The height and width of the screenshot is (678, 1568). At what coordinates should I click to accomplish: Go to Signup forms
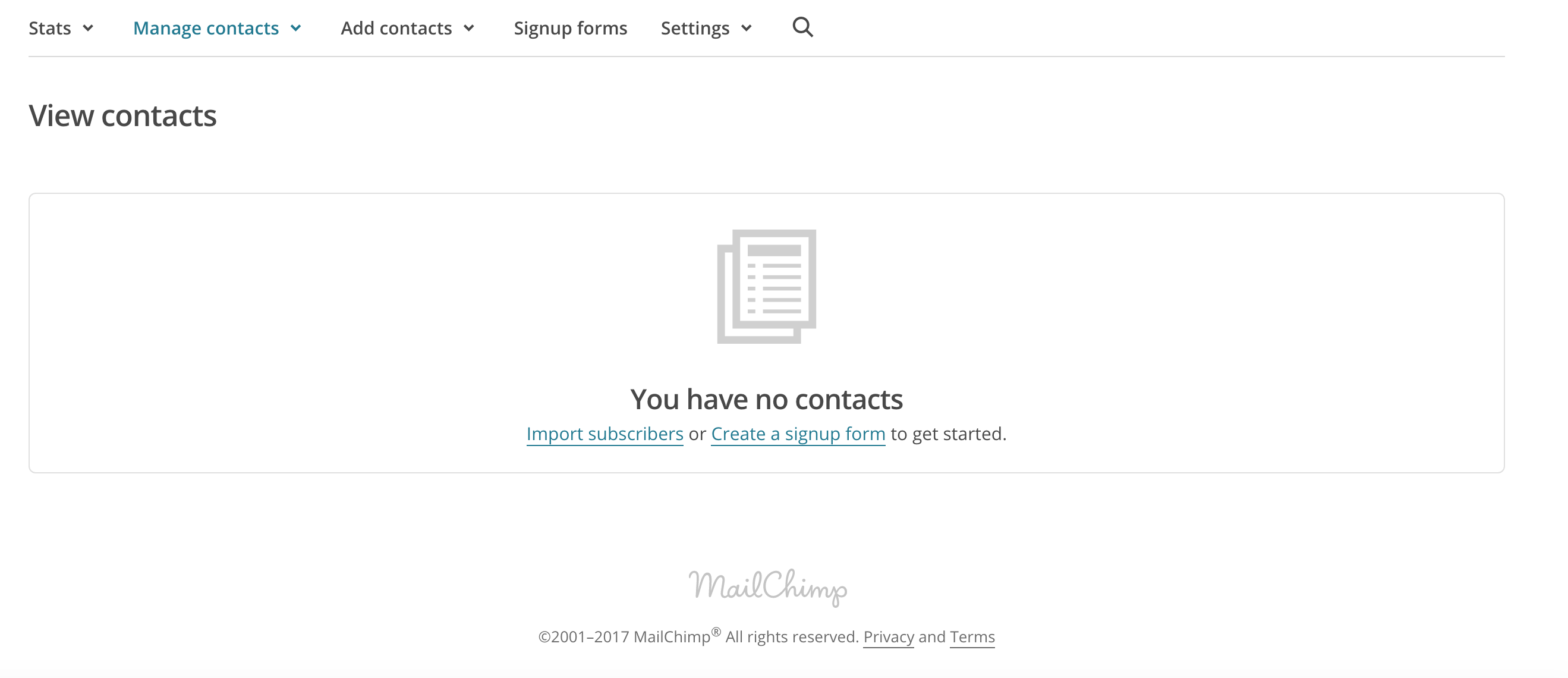tap(571, 28)
